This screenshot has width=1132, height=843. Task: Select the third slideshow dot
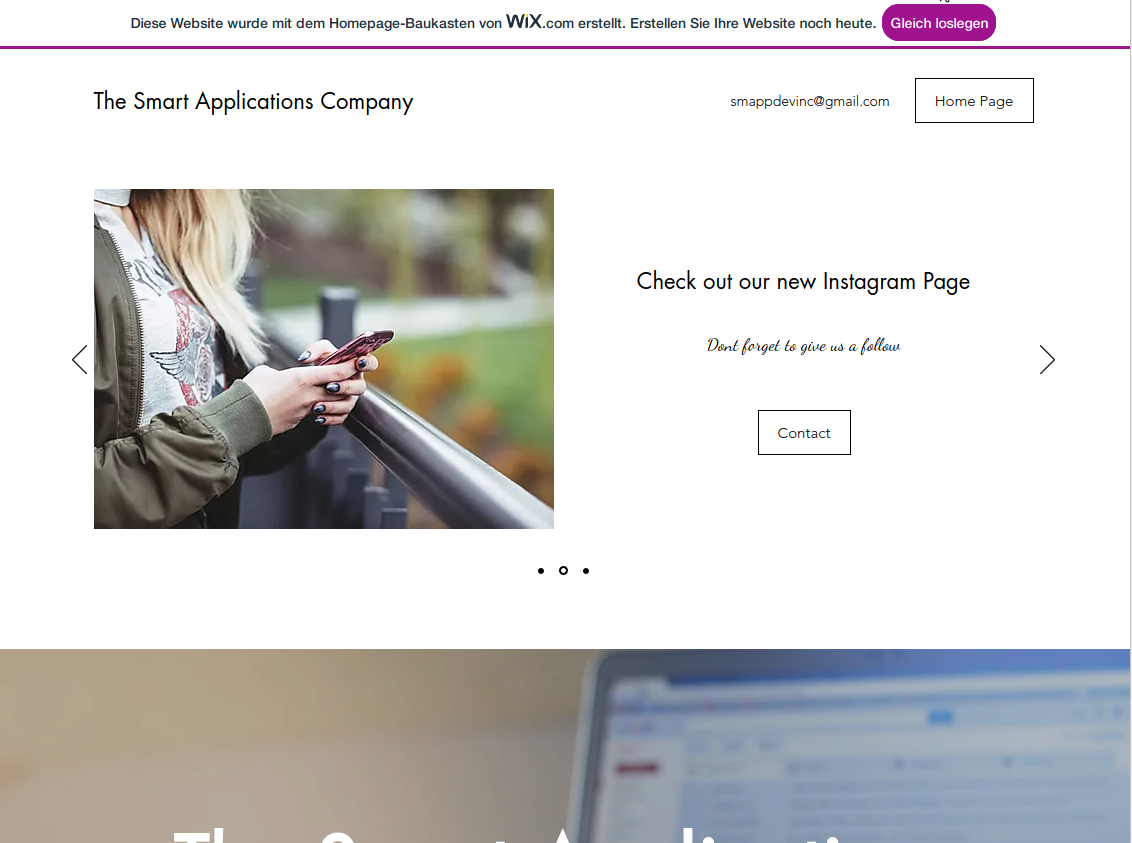(x=585, y=571)
